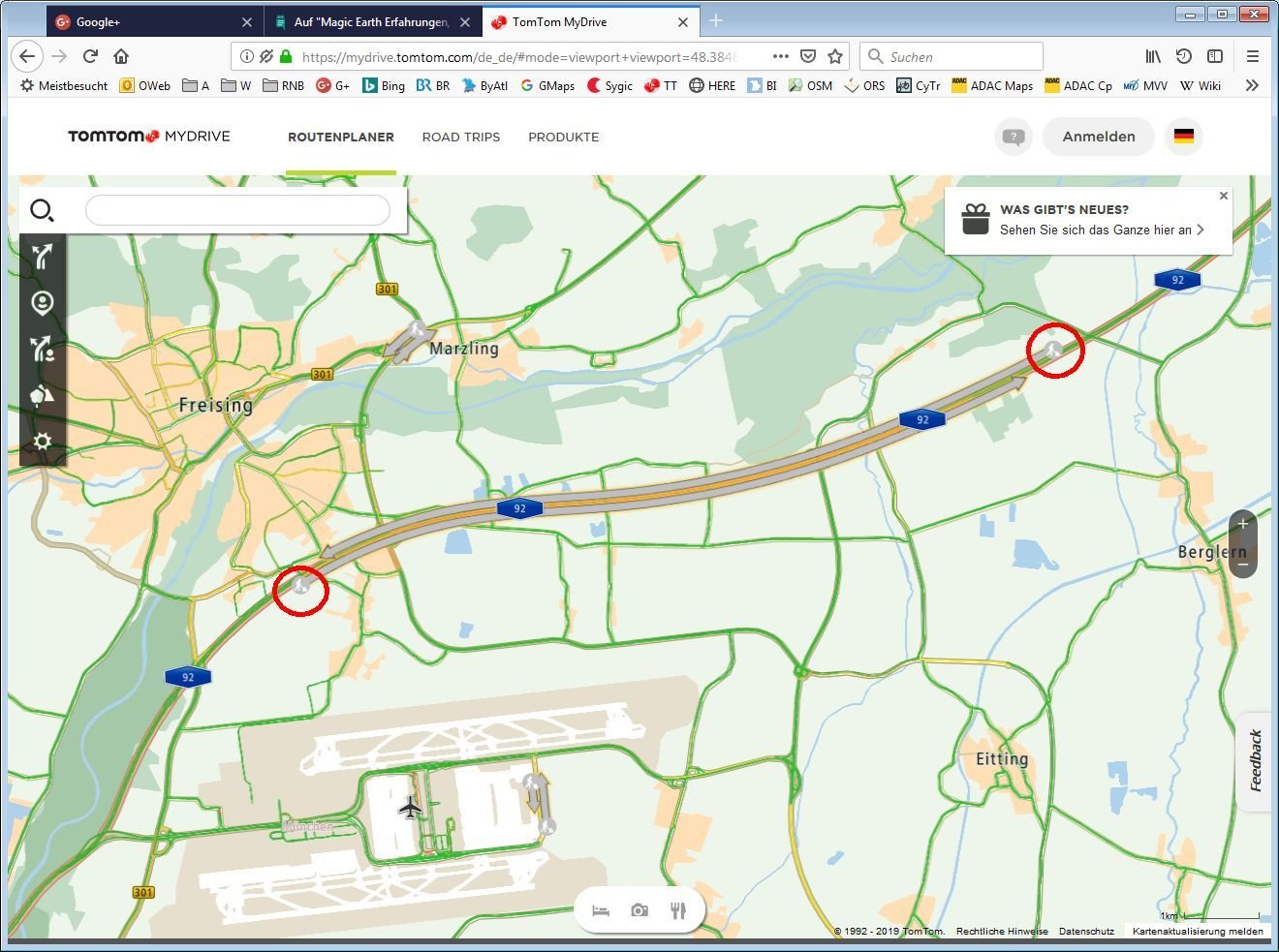Bookmark this page with the star icon
This screenshot has height=952, width=1279.
[835, 56]
